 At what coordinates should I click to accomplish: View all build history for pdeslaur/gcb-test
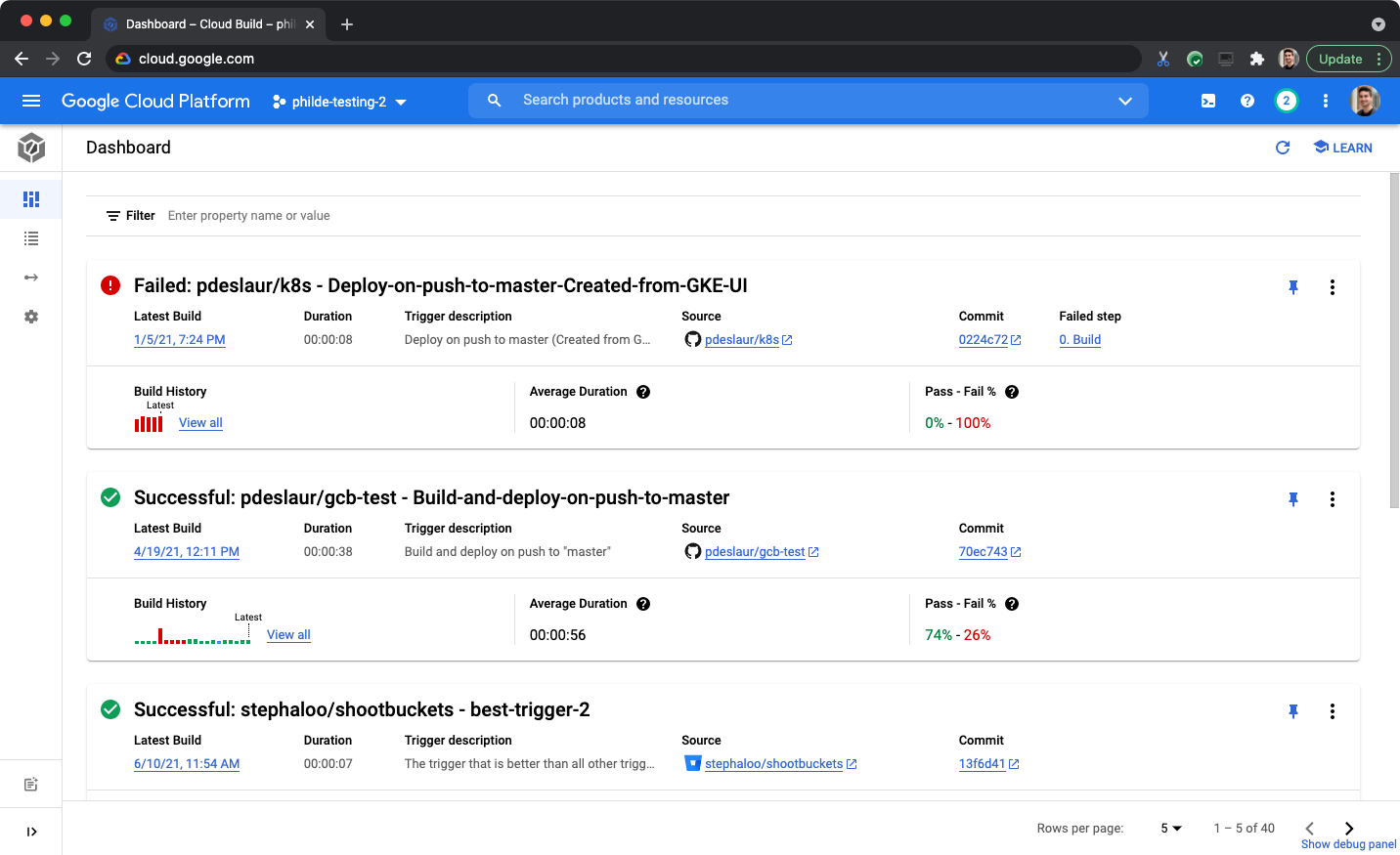(x=288, y=635)
